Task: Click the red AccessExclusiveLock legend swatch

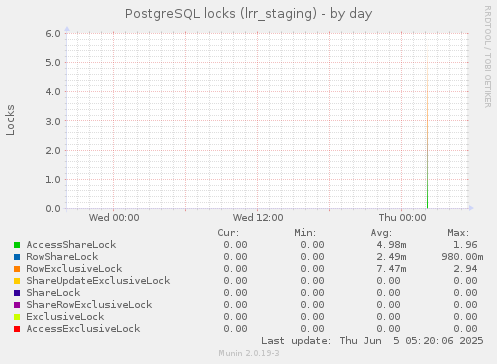Action: (x=17, y=329)
